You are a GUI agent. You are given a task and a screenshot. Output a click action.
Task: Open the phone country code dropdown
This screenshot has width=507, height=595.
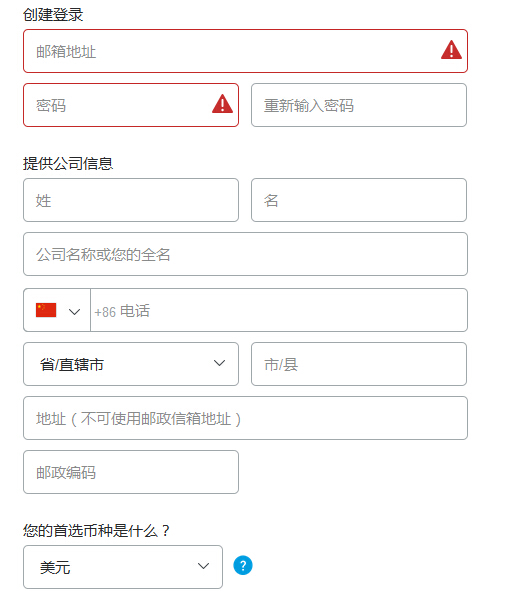pos(57,310)
